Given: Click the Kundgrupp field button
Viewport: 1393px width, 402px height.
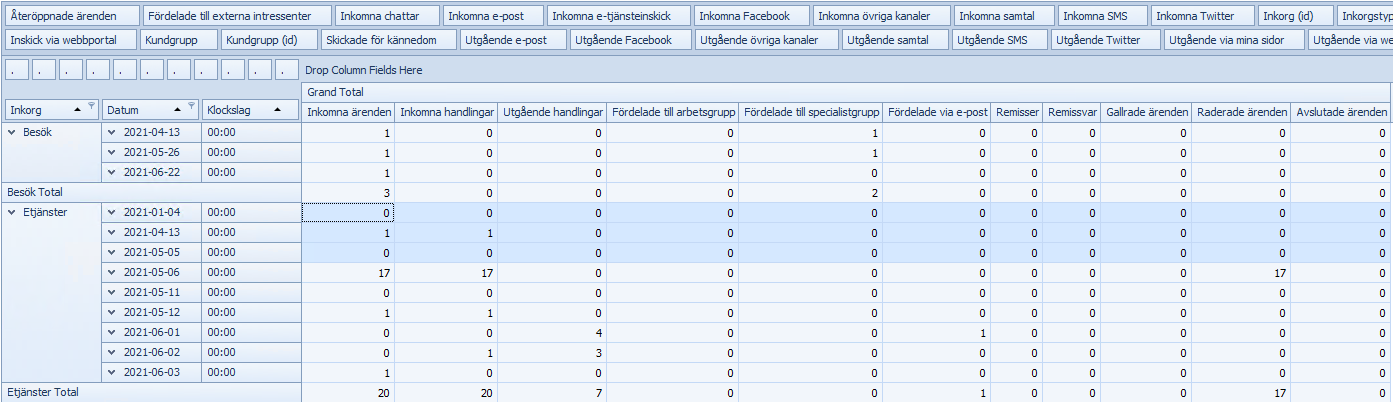Looking at the screenshot, I should 179,40.
